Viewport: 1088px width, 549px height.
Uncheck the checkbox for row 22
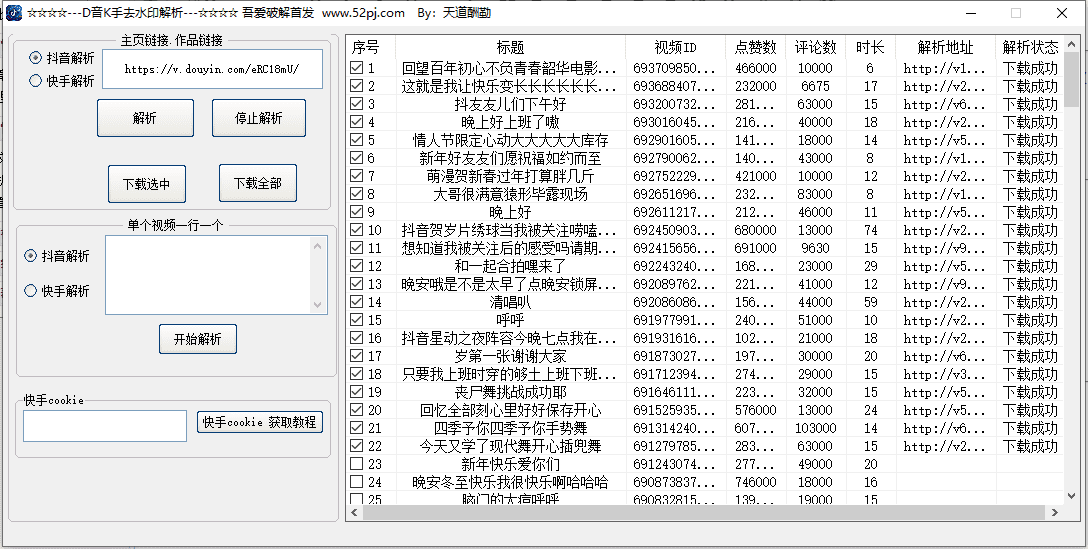pyautogui.click(x=357, y=446)
